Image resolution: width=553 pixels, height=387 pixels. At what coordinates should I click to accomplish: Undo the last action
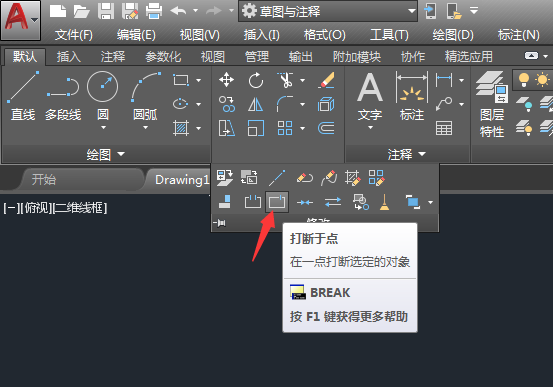178,11
